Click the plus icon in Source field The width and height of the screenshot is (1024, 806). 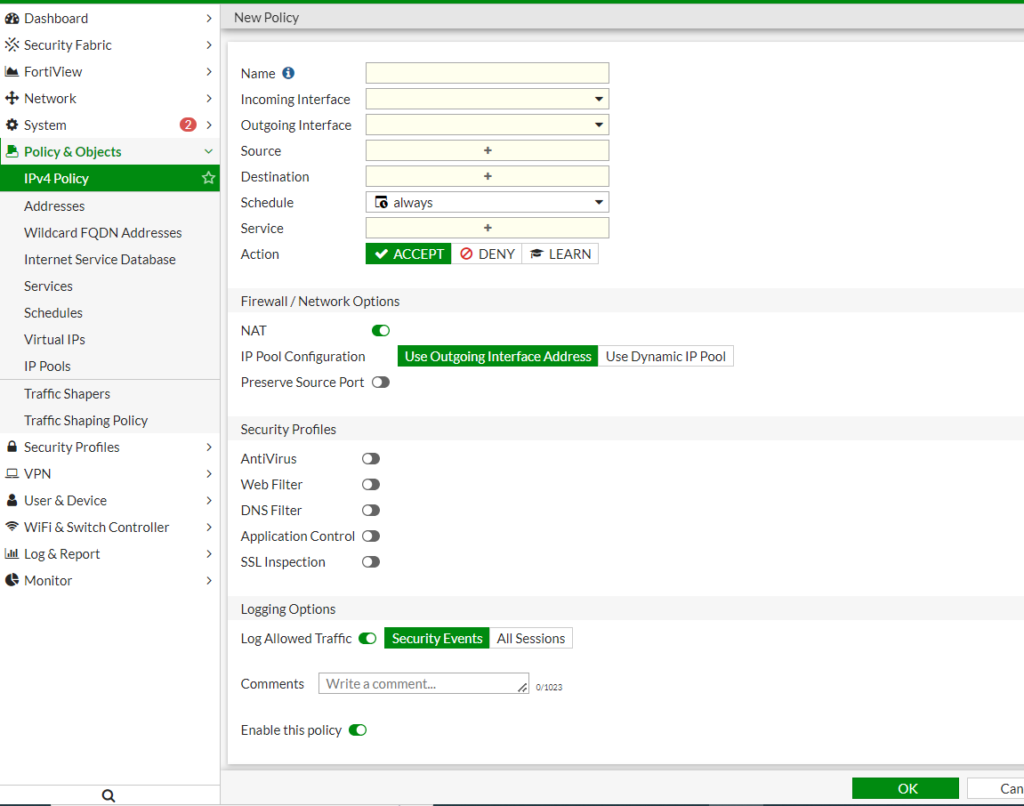(487, 150)
